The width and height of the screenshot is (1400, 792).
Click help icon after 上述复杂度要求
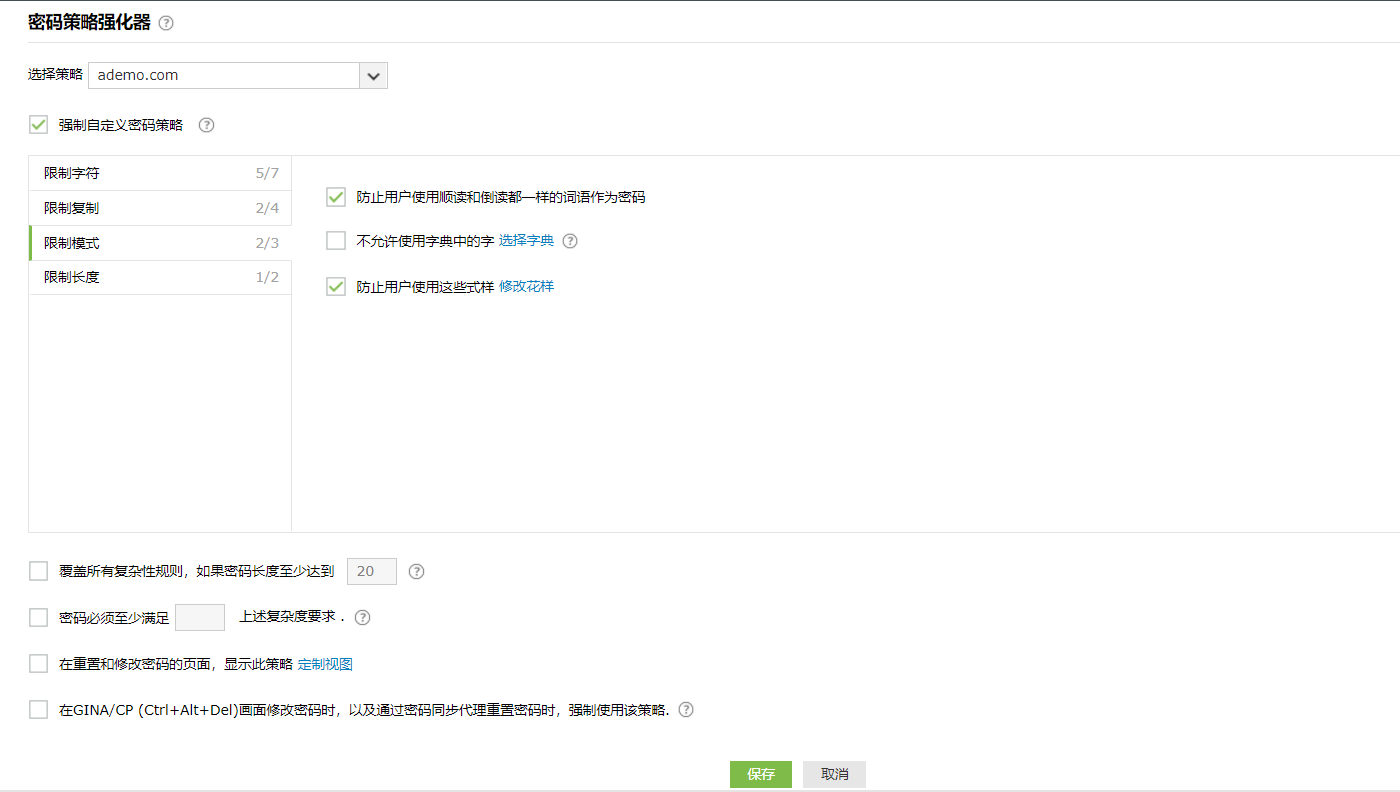tap(363, 618)
